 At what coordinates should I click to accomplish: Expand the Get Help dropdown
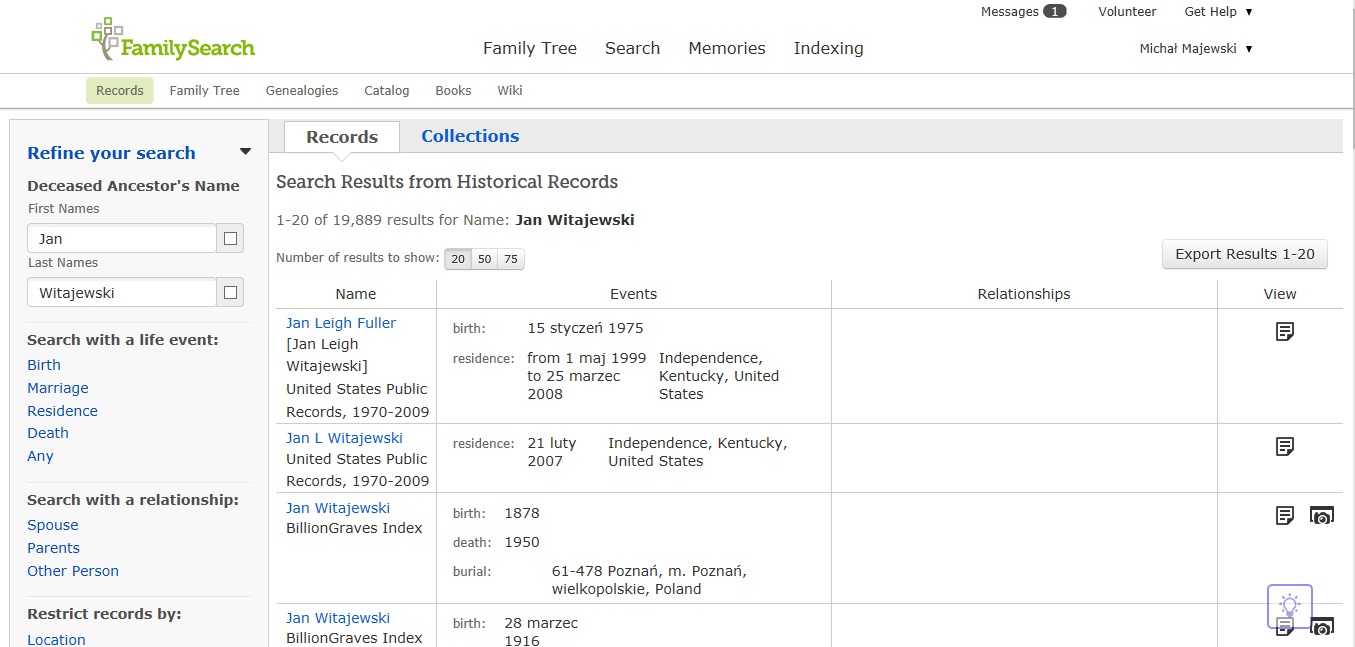pyautogui.click(x=1218, y=12)
